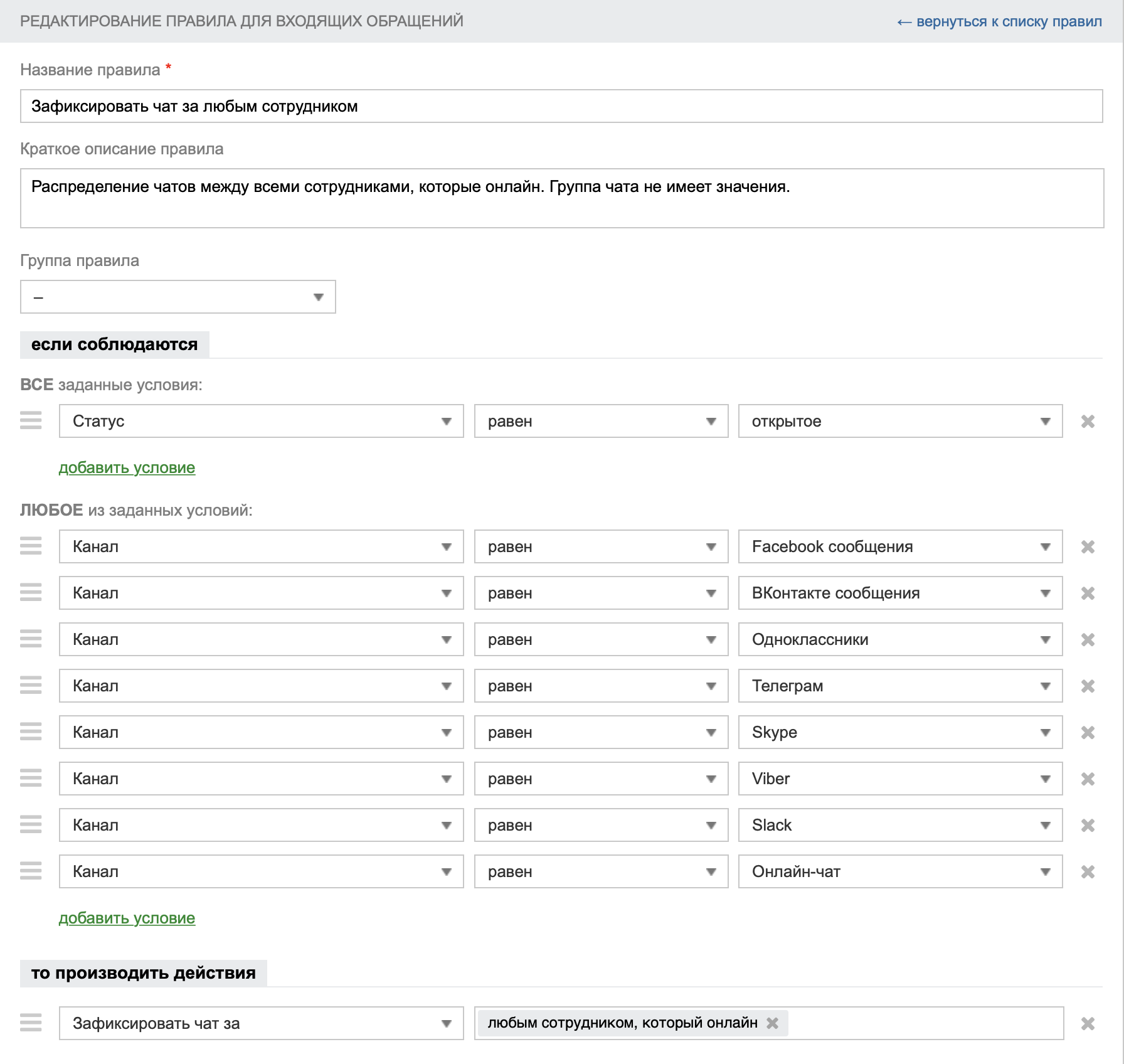Open the равен operator dropdown in Статус row
This screenshot has width=1124, height=1064.
[602, 421]
